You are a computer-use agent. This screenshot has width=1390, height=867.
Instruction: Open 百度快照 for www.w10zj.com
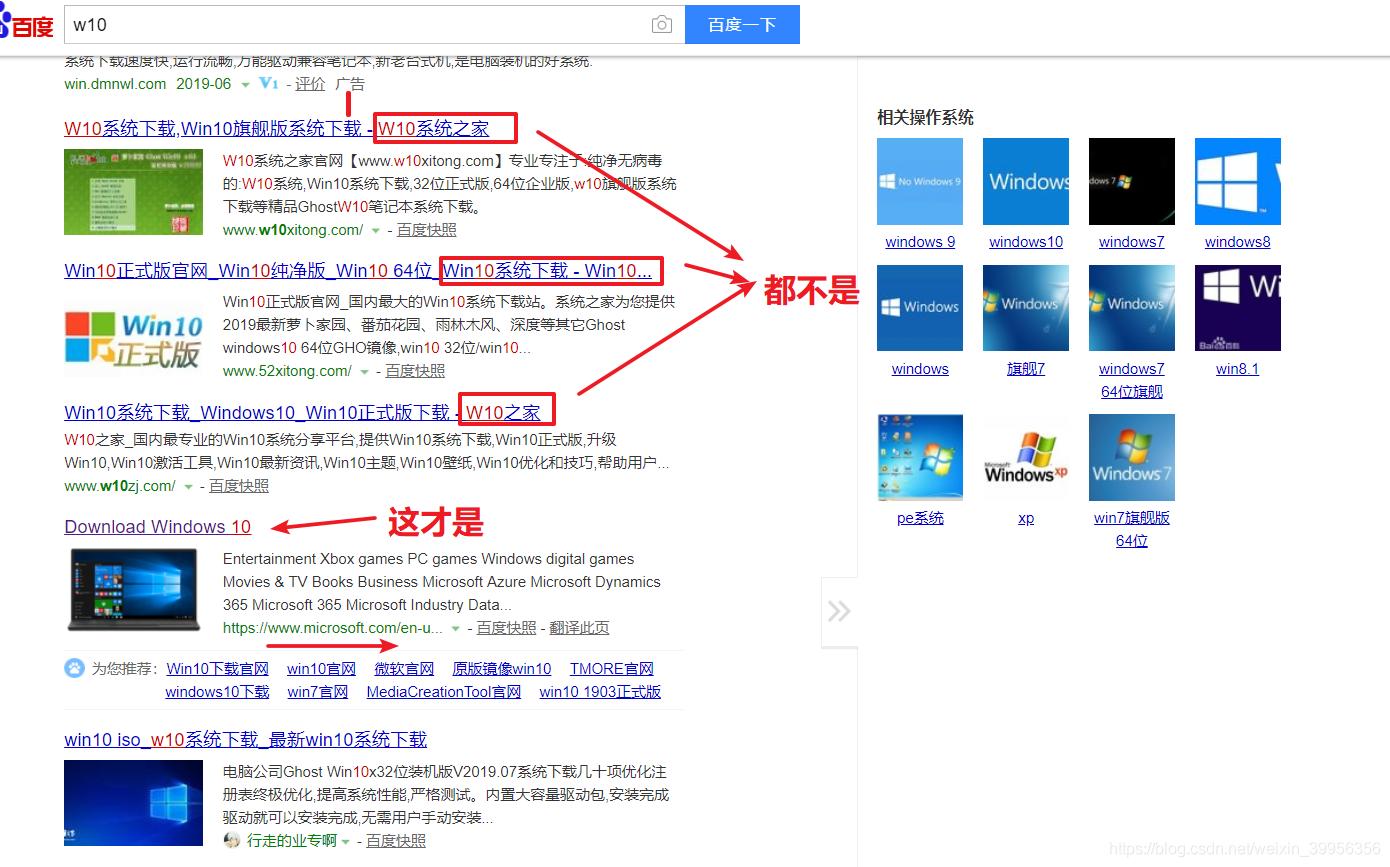(239, 486)
